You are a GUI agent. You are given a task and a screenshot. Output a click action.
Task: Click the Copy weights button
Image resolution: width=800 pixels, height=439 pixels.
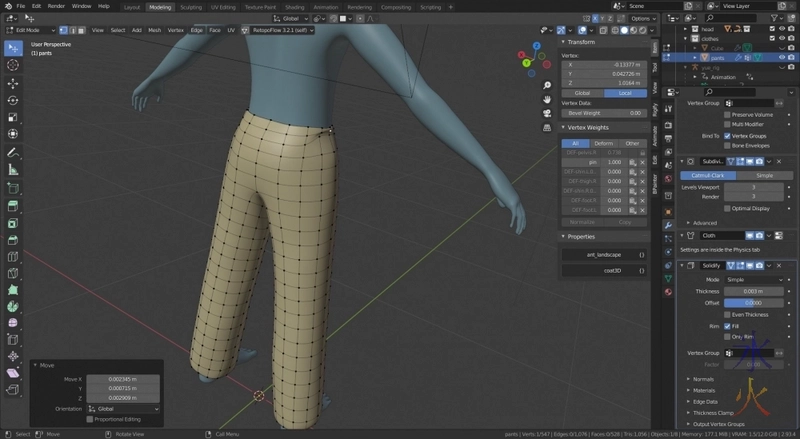point(625,222)
